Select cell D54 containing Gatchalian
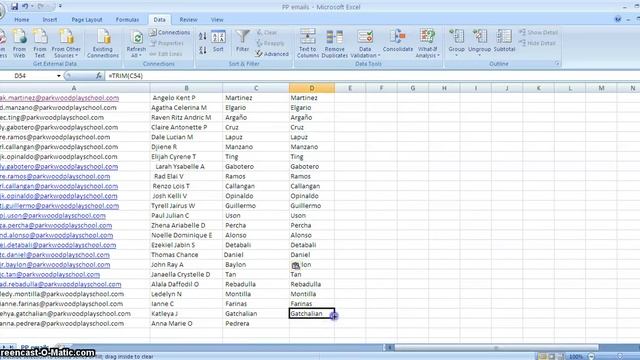 coord(311,313)
